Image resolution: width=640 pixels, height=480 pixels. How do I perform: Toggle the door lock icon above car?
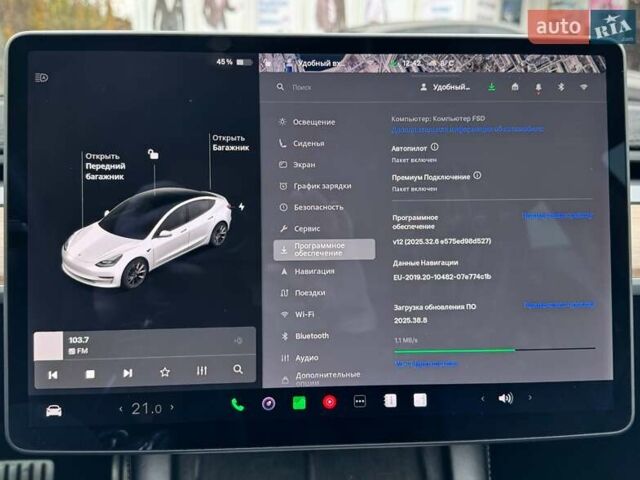point(153,154)
